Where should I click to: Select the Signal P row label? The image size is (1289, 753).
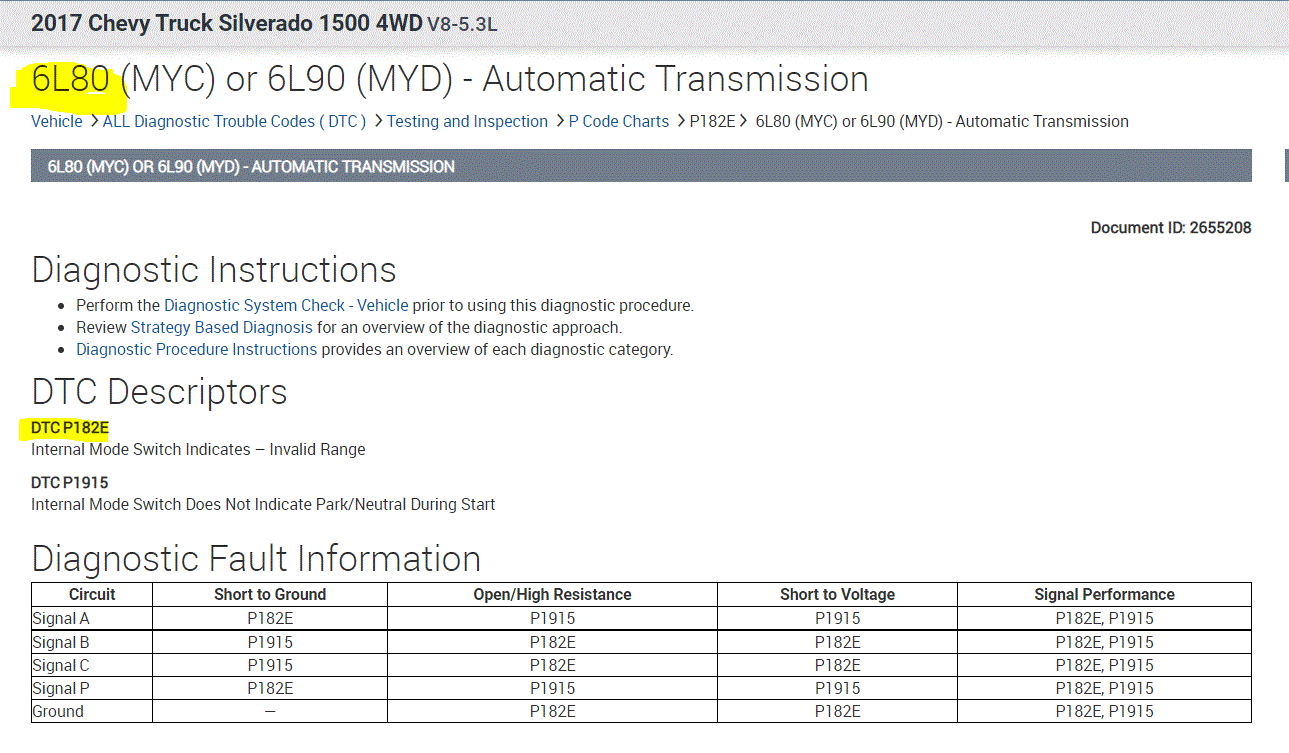61,688
